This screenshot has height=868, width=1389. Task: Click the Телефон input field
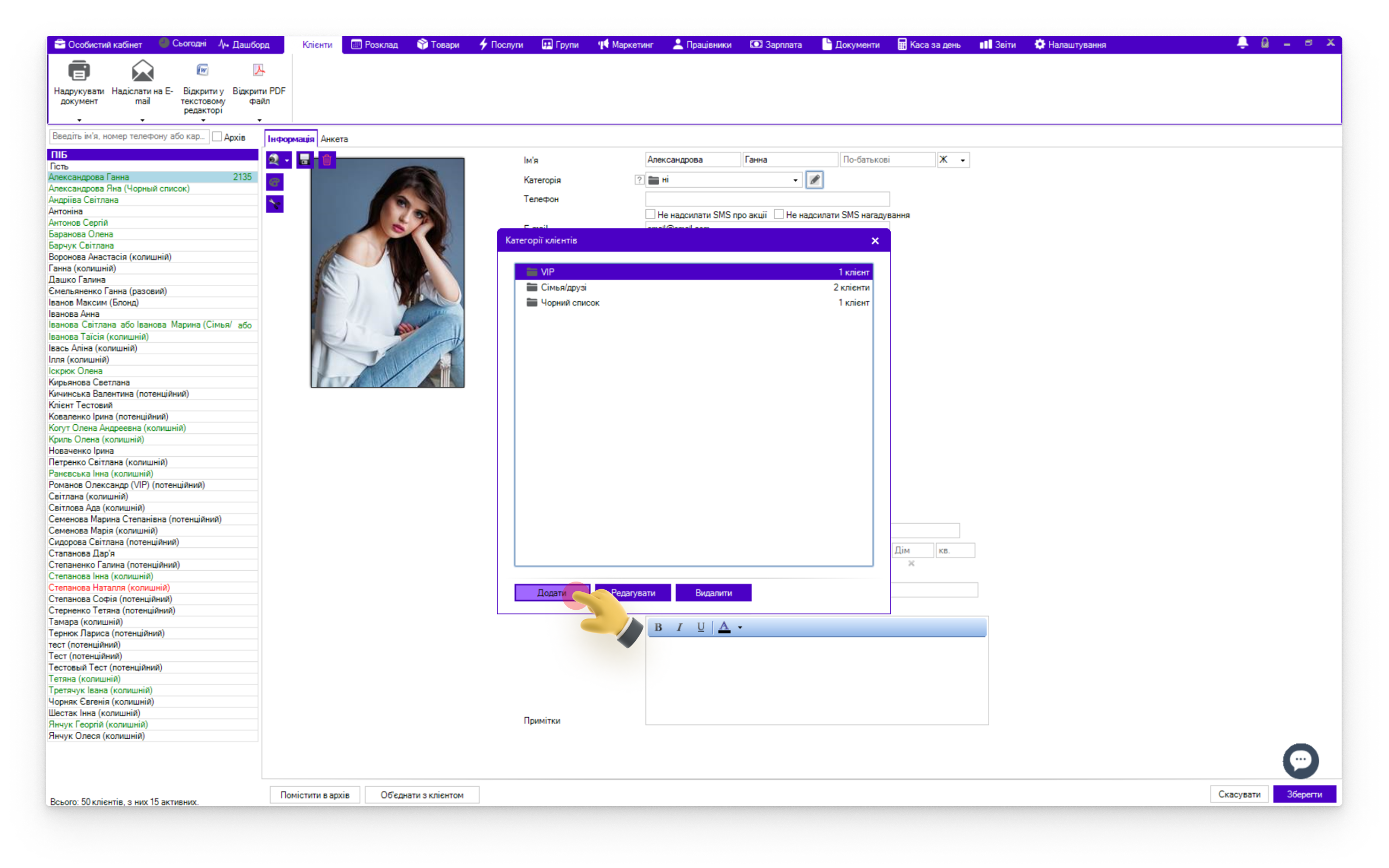click(767, 199)
